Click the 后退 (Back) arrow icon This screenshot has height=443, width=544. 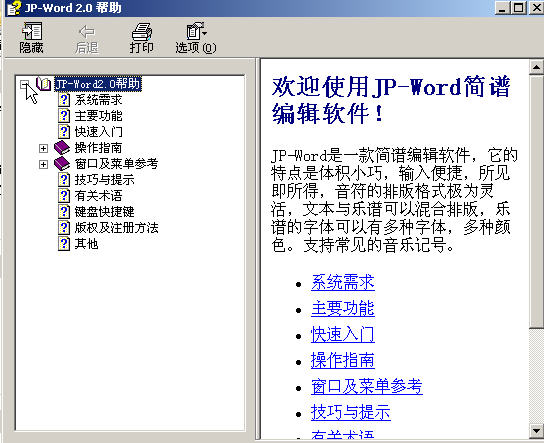pyautogui.click(x=87, y=32)
